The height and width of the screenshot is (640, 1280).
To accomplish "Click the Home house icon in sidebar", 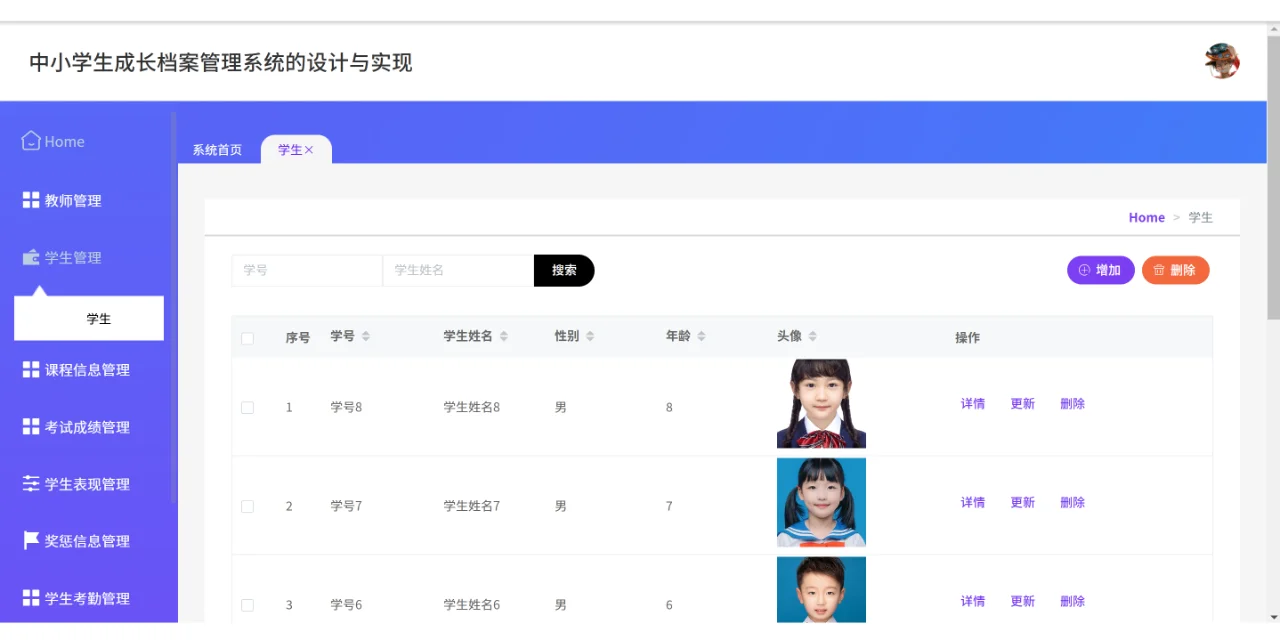I will click(31, 141).
